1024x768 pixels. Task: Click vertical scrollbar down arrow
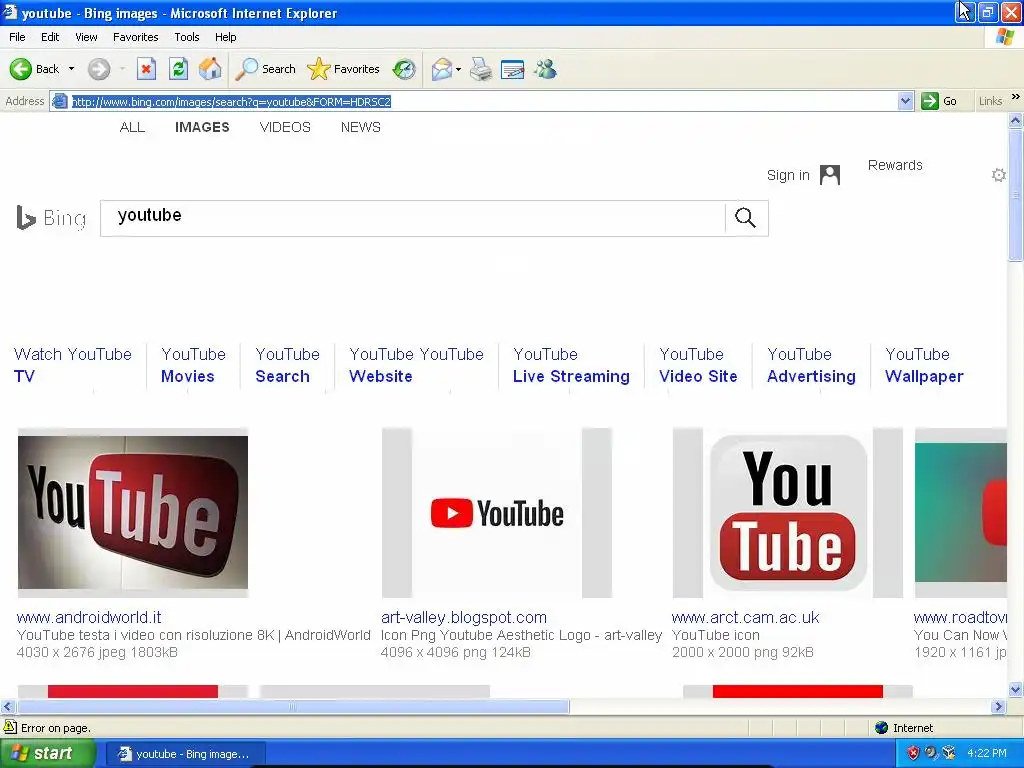(1016, 690)
